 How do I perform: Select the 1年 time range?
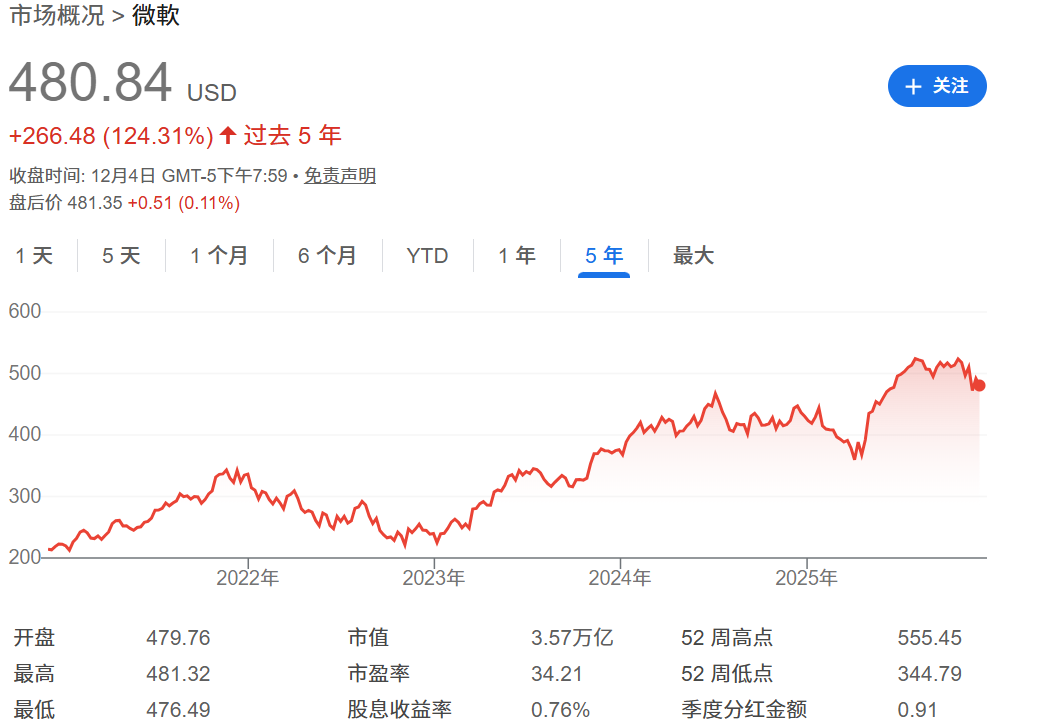(x=517, y=256)
